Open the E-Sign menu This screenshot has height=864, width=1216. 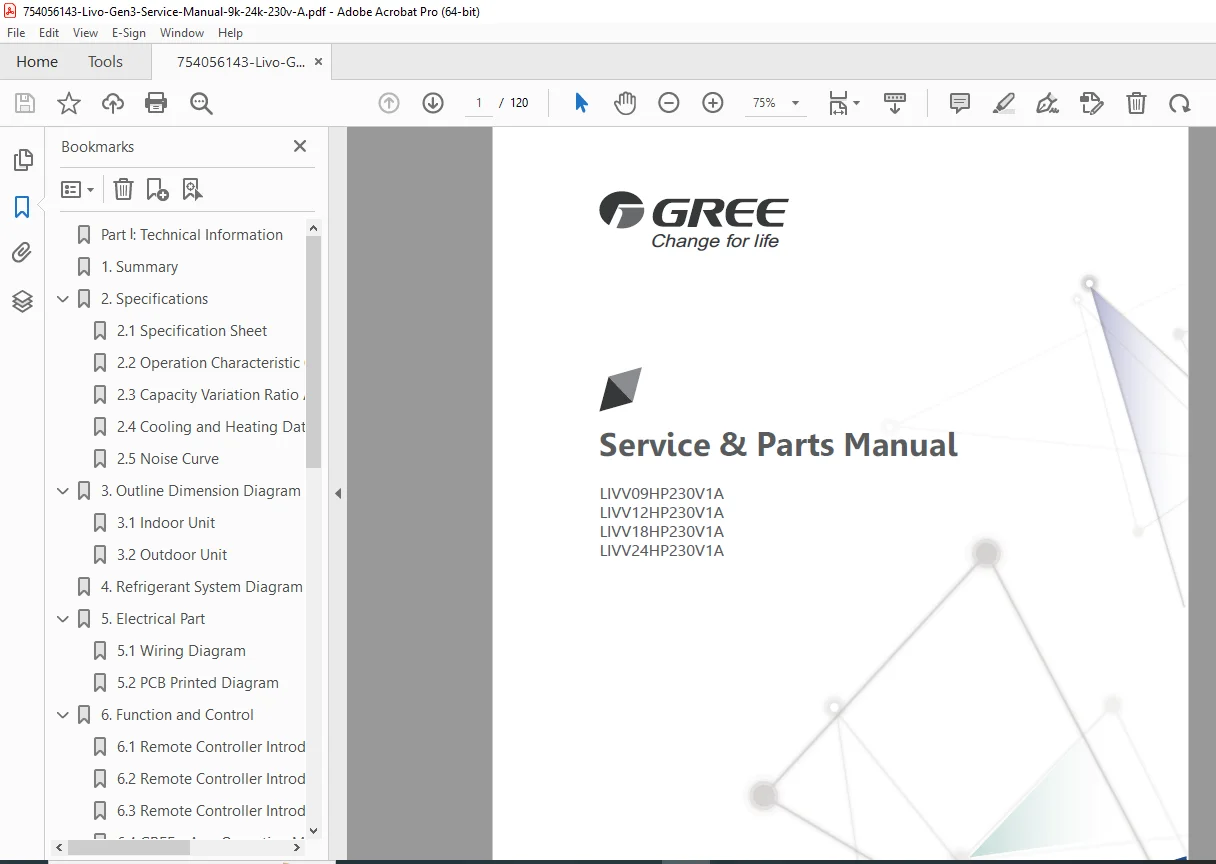pyautogui.click(x=129, y=33)
